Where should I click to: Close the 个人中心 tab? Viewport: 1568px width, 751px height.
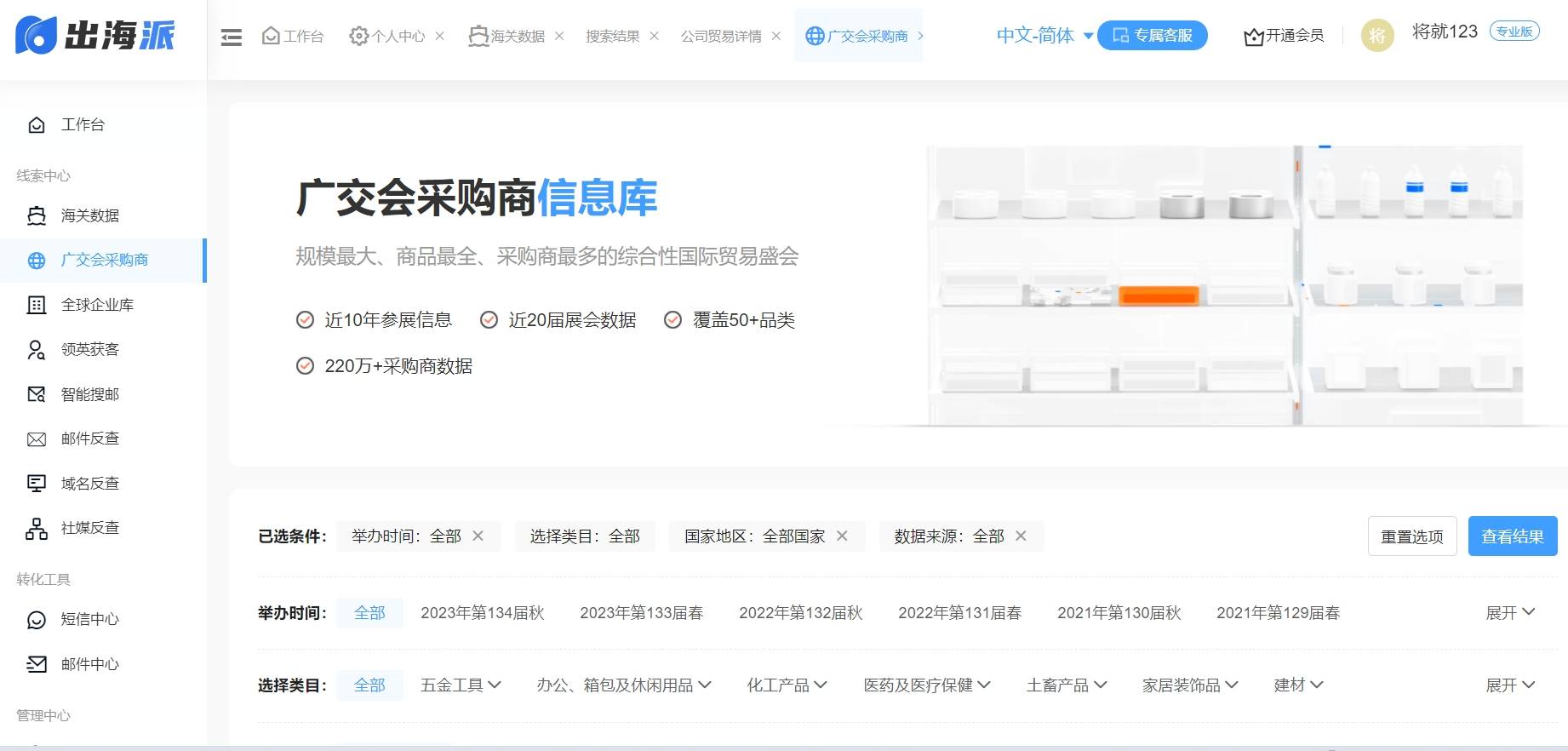[x=440, y=36]
